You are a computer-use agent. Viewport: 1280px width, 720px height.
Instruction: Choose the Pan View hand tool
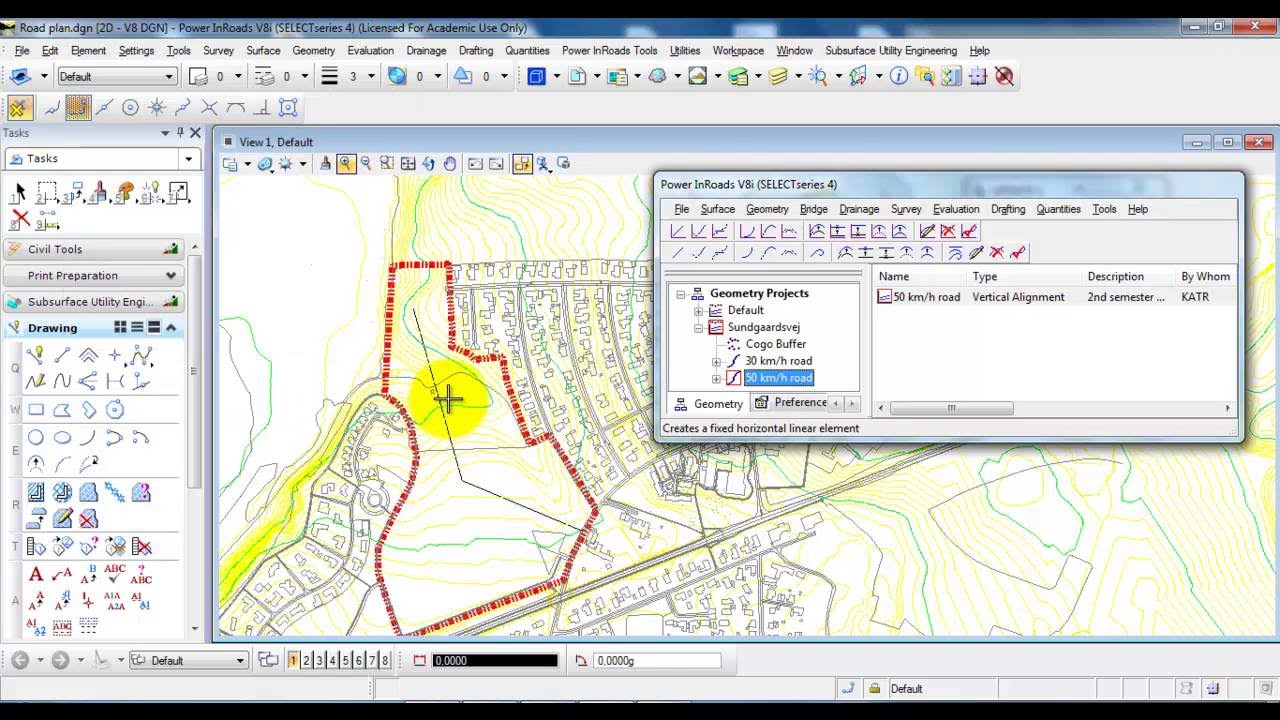(x=450, y=164)
